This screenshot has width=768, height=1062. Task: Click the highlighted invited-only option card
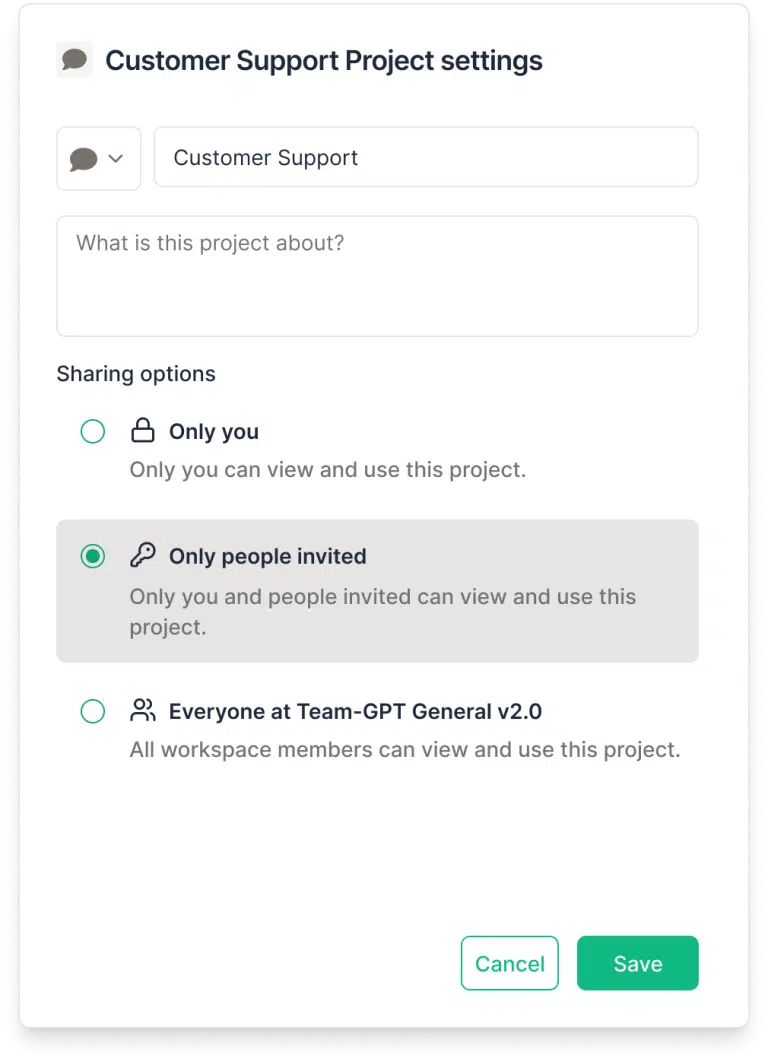click(377, 591)
